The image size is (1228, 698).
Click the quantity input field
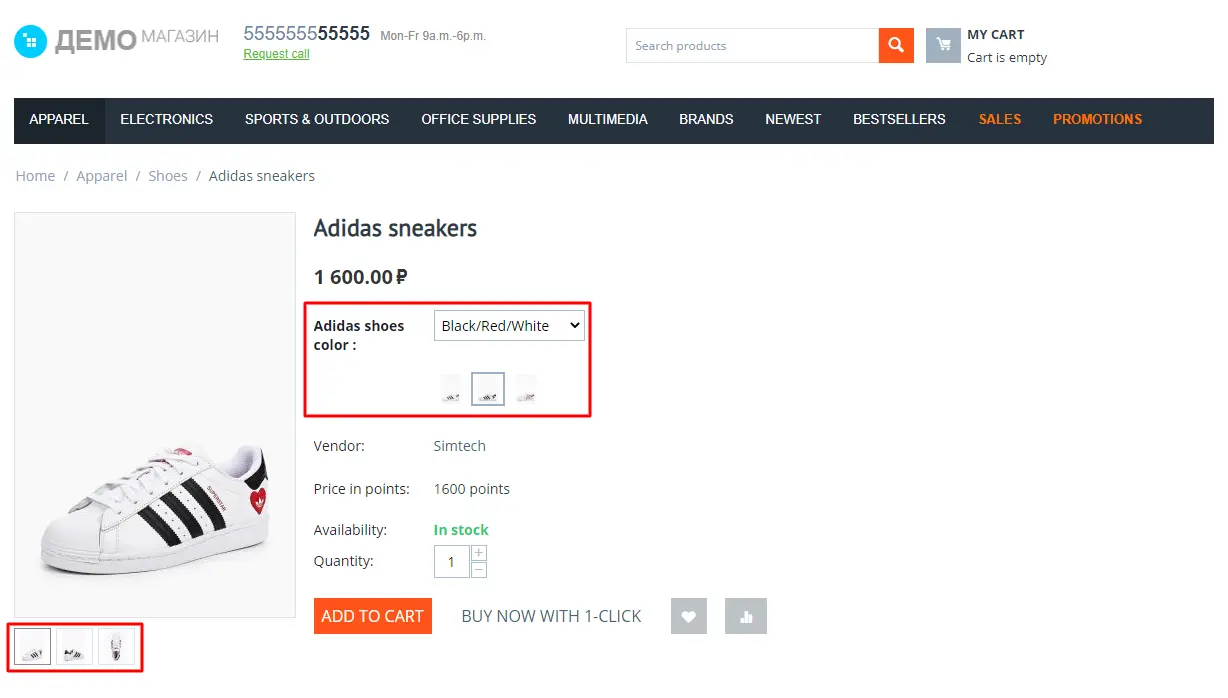point(452,561)
